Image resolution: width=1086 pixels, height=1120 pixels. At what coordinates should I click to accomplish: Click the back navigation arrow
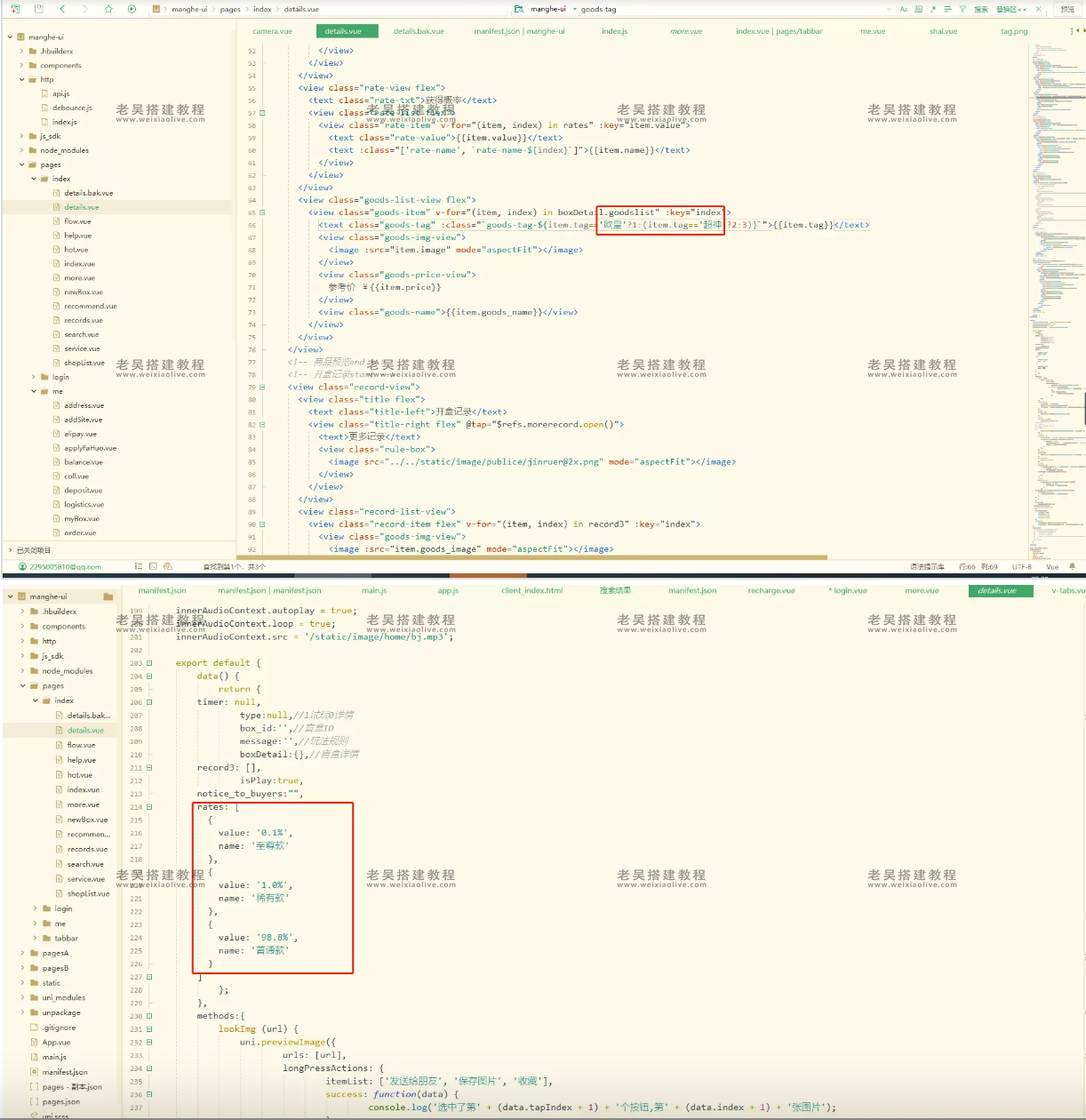[x=62, y=9]
